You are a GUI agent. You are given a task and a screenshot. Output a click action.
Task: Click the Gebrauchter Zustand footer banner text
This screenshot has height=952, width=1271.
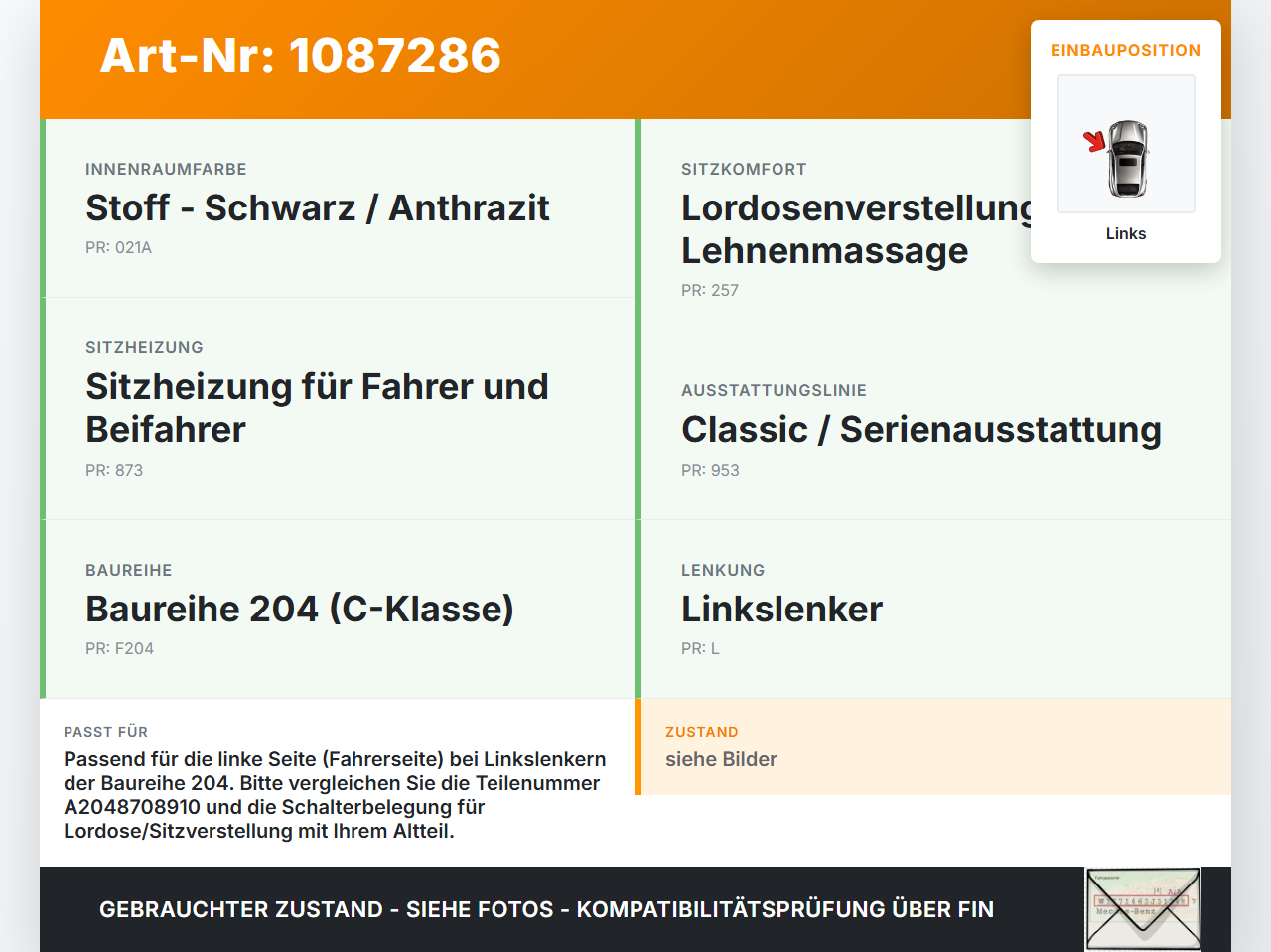tap(546, 909)
